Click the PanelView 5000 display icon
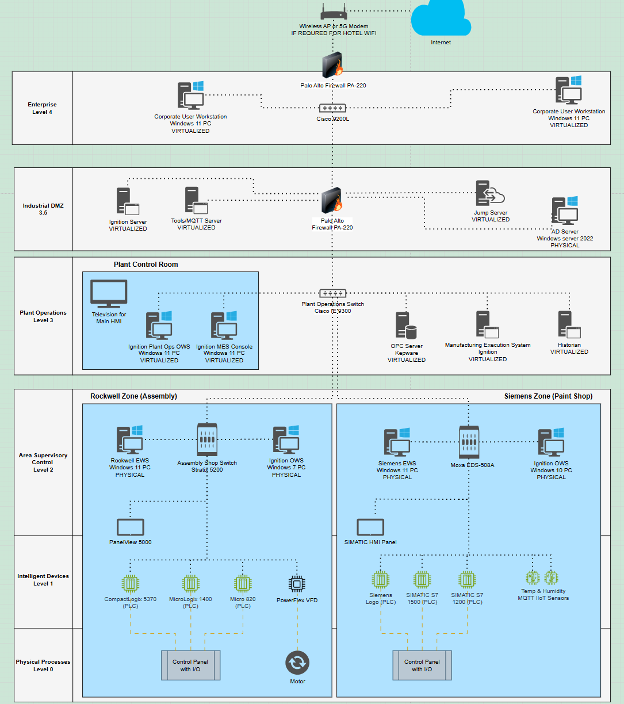The width and height of the screenshot is (624, 704). [130, 526]
